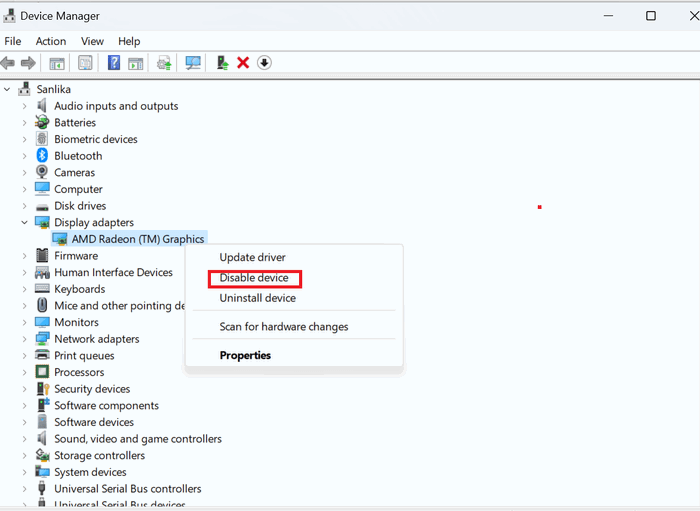Select the Security devices key icon
The height and width of the screenshot is (511, 700).
pos(43,388)
